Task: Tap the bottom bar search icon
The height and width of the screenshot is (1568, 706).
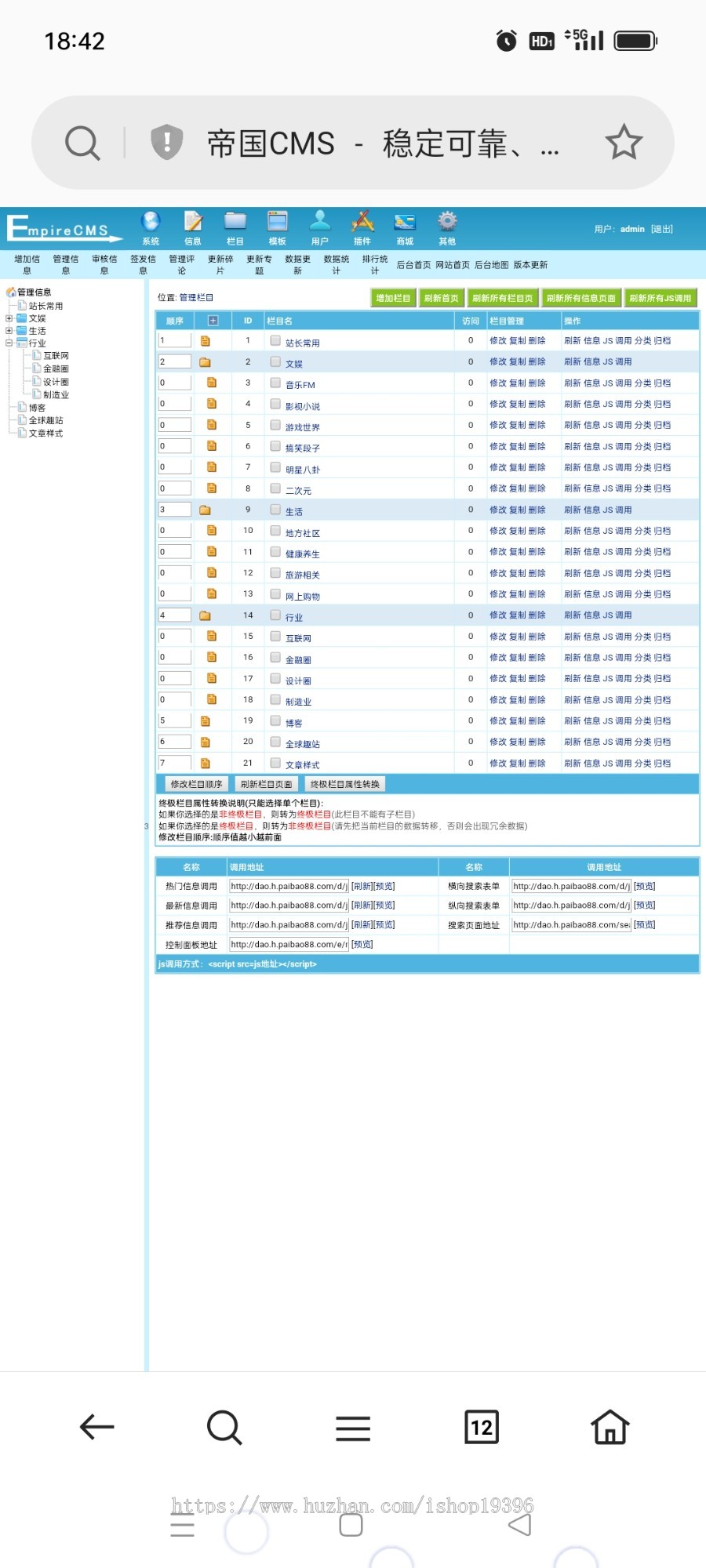Action: point(224,1427)
